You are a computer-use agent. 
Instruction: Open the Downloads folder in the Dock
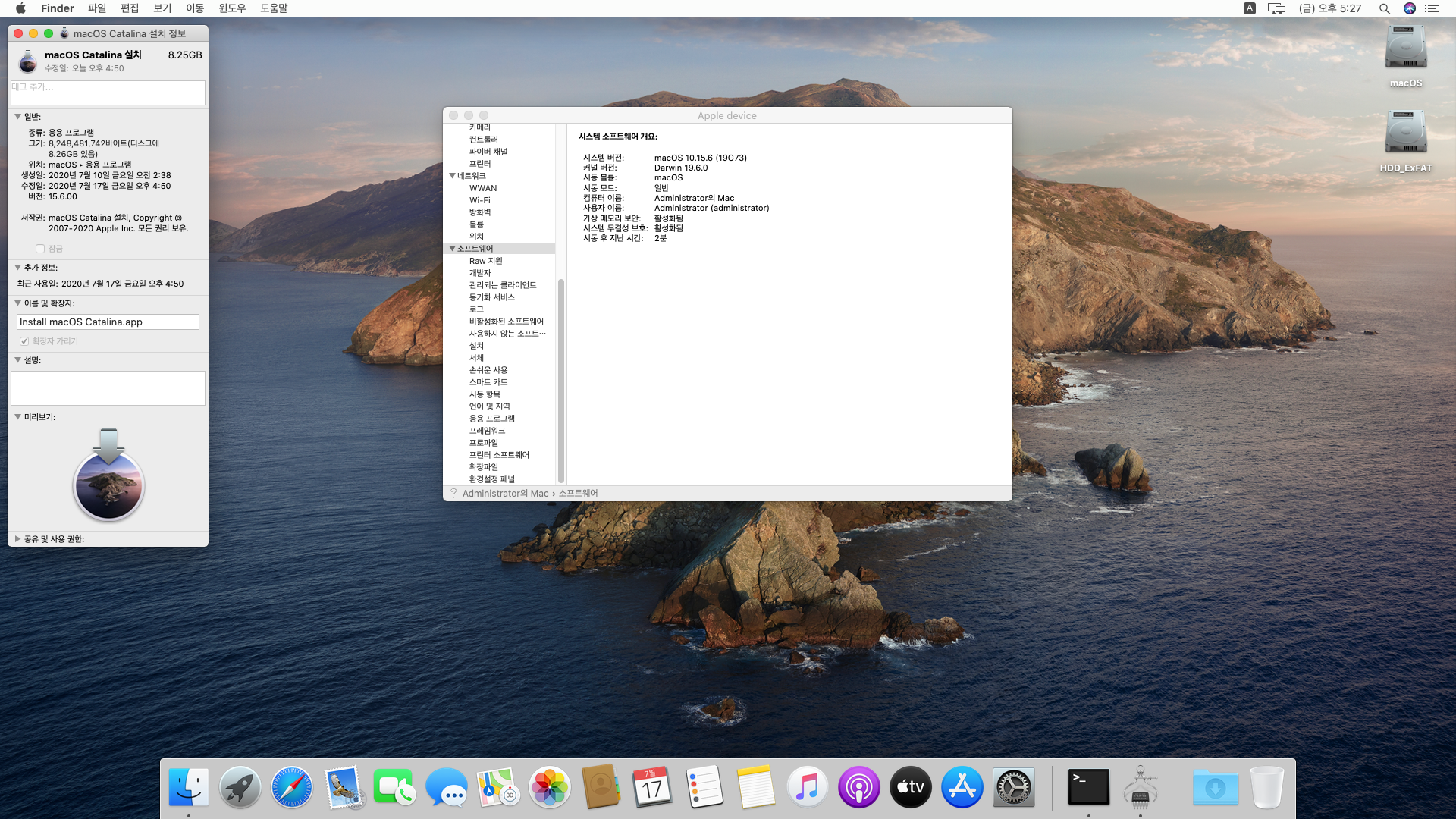point(1216,787)
